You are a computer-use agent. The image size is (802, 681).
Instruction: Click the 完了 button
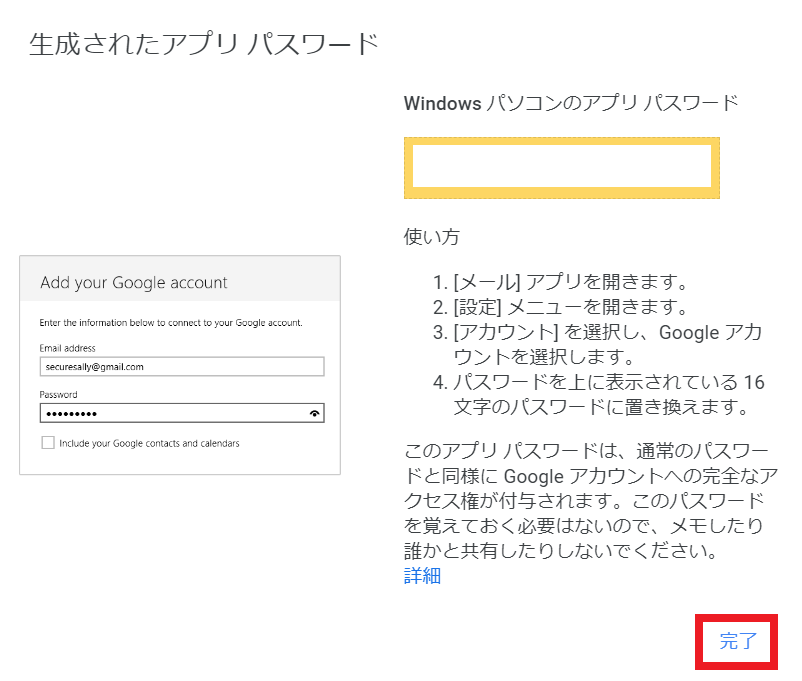coord(737,641)
